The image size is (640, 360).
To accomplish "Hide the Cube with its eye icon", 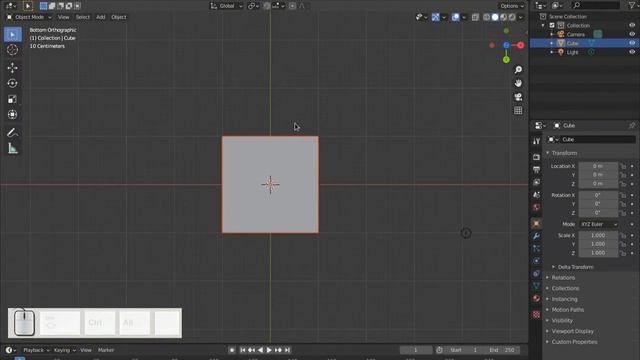I will [632, 43].
